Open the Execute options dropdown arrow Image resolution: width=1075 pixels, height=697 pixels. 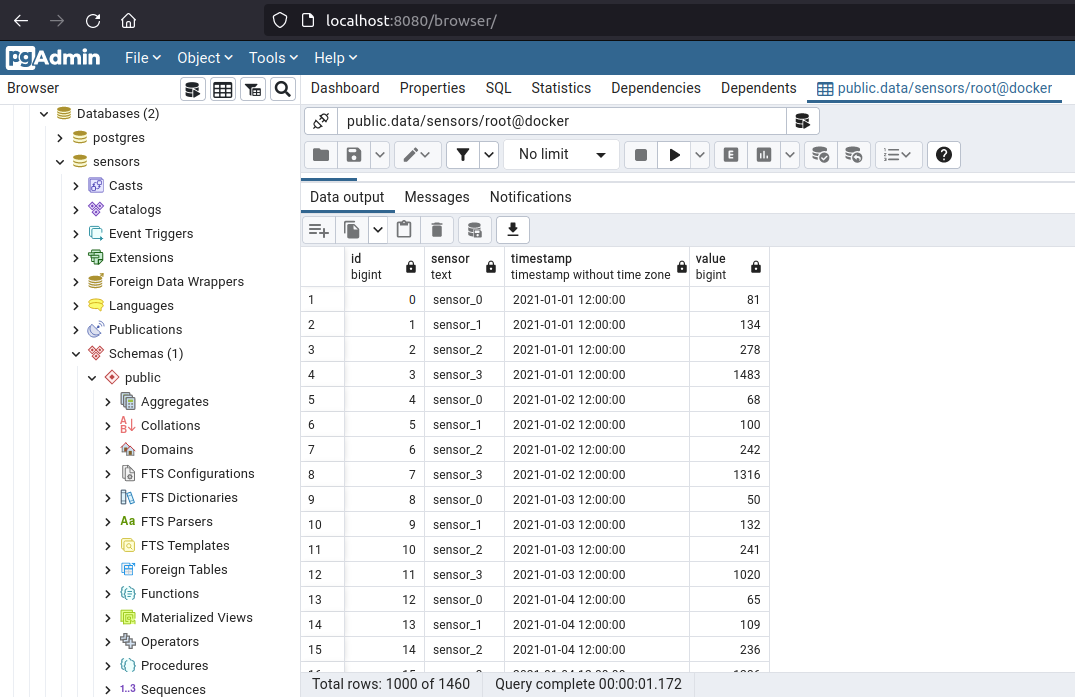(x=700, y=155)
